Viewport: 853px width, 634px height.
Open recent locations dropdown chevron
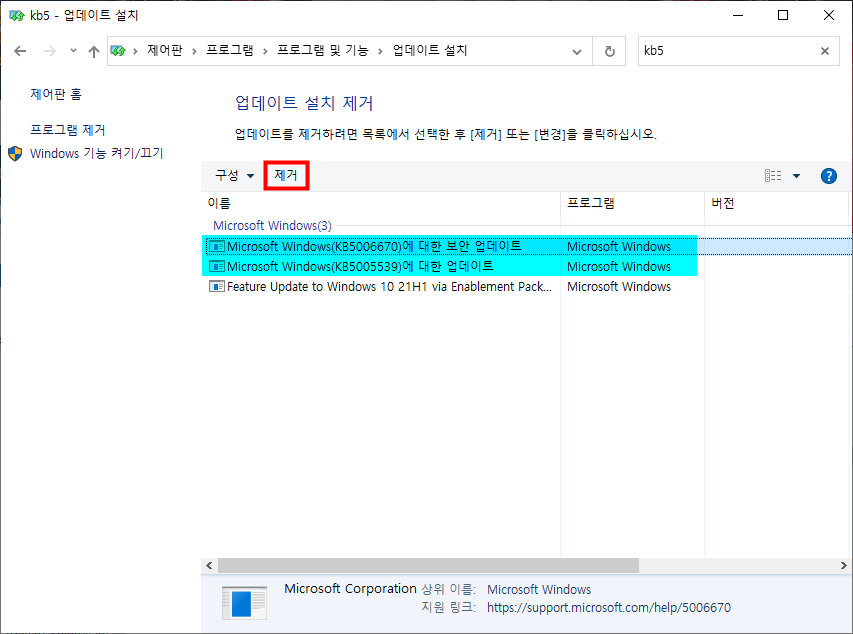point(73,51)
